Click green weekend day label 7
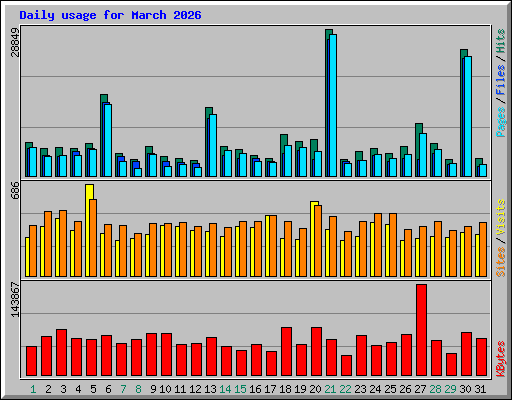The height and width of the screenshot is (400, 512). point(123,389)
